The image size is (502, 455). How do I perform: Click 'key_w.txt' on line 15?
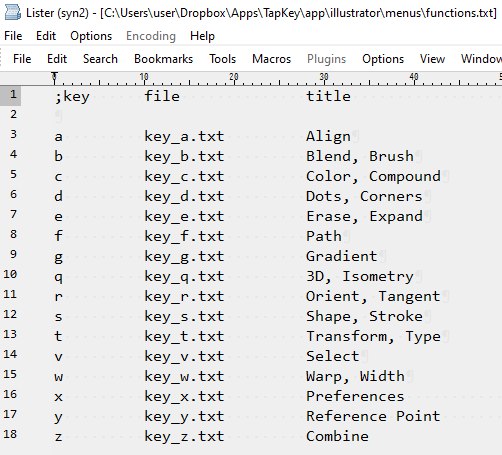click(x=184, y=377)
